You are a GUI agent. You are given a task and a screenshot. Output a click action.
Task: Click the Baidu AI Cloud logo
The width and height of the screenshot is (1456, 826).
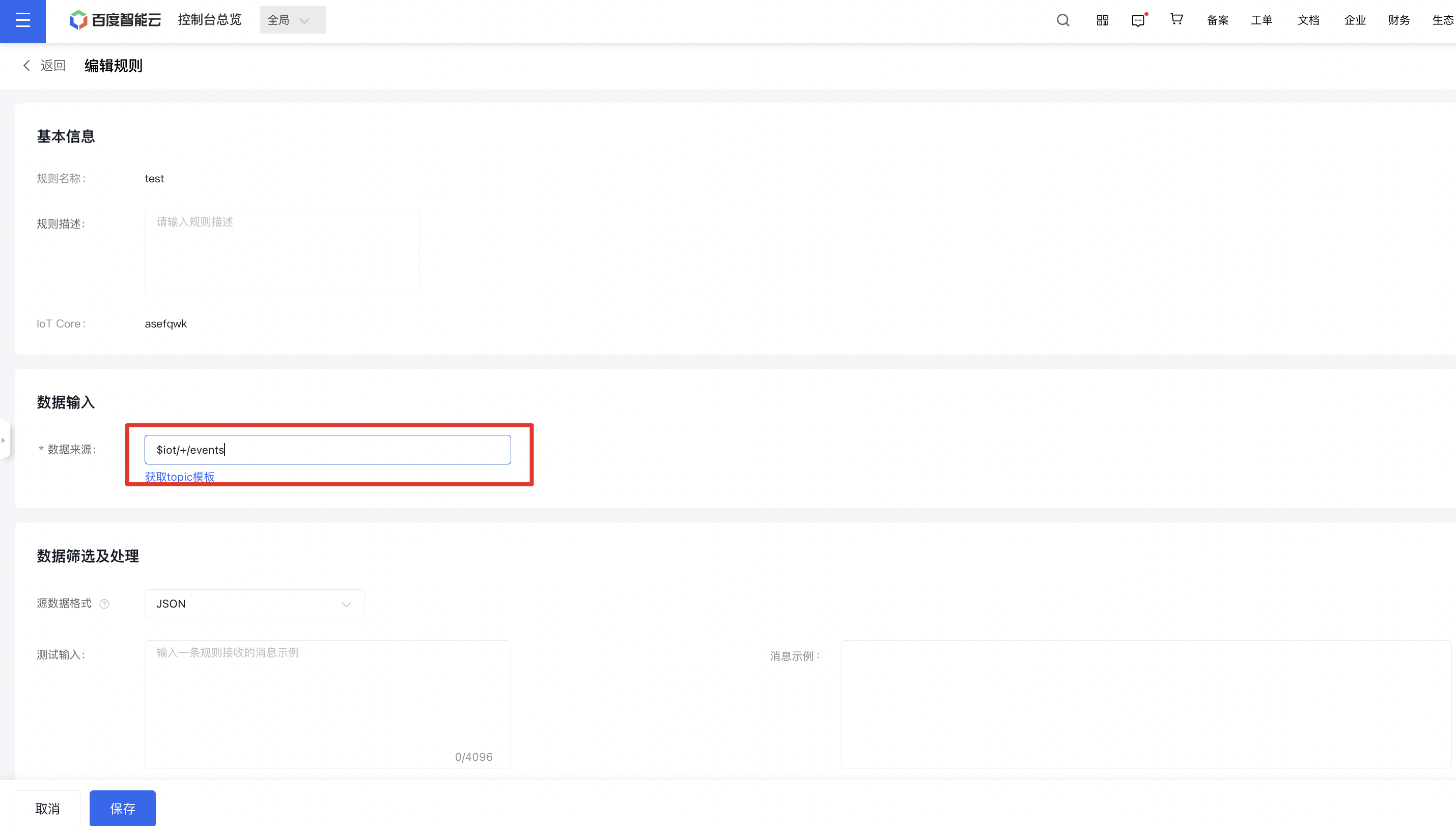(x=115, y=20)
